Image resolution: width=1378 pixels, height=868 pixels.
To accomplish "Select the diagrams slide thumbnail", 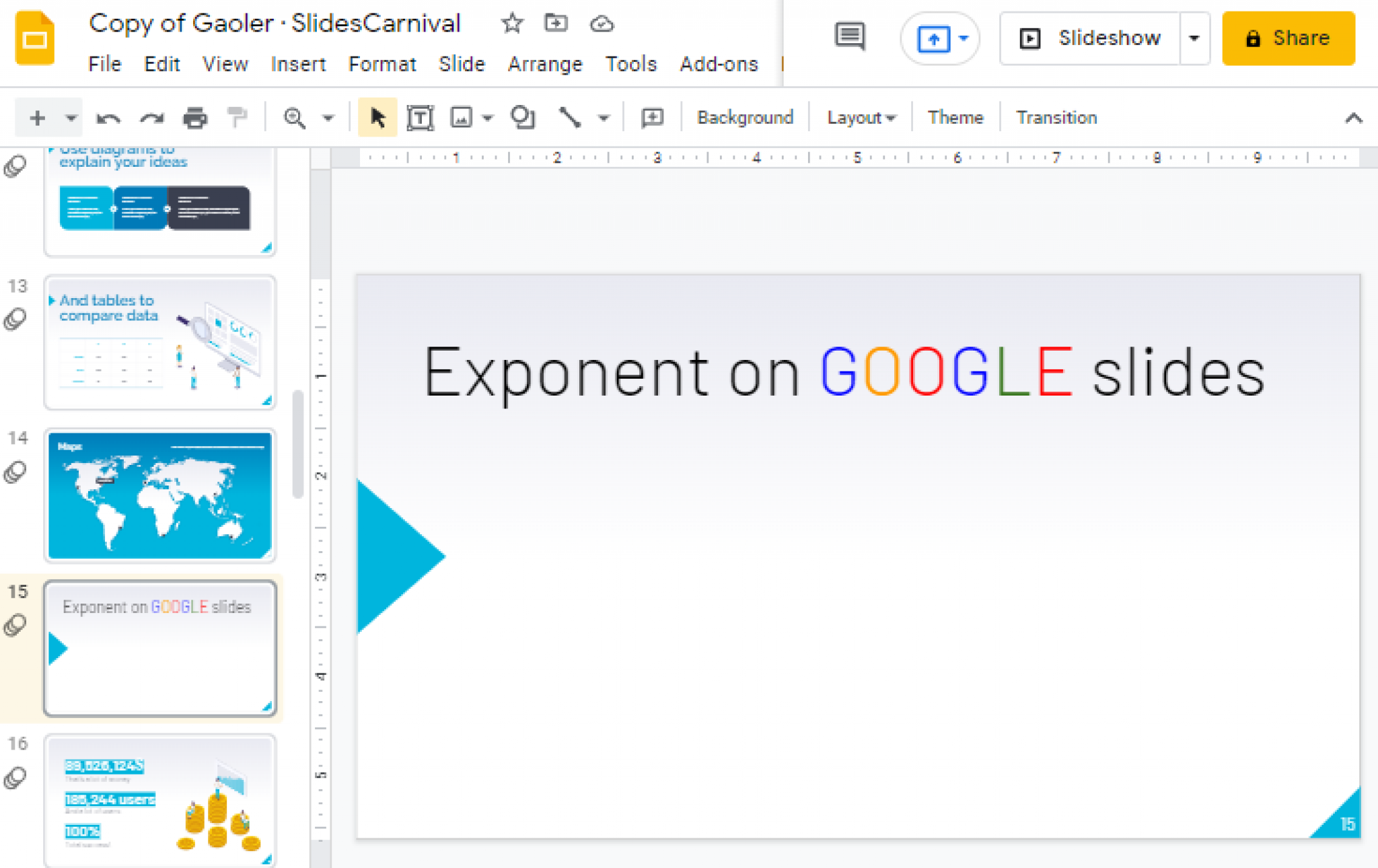I will pyautogui.click(x=160, y=201).
